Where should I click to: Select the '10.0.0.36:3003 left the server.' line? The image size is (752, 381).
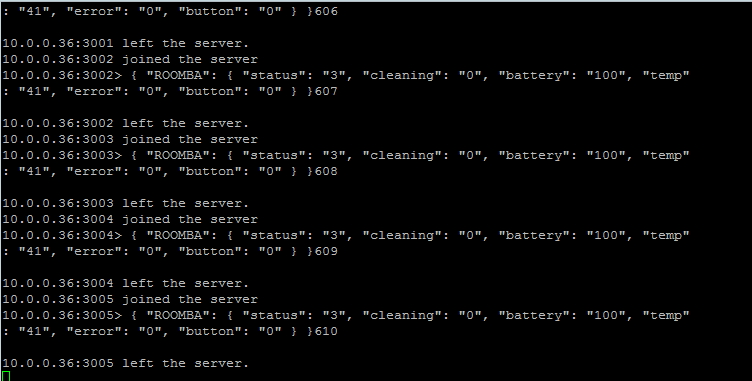pyautogui.click(x=126, y=203)
